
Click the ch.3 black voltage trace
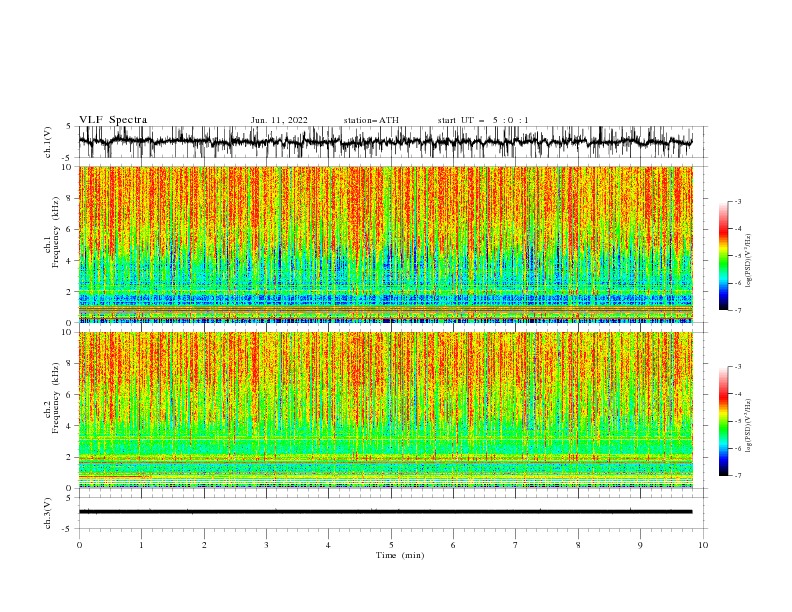[x=385, y=512]
